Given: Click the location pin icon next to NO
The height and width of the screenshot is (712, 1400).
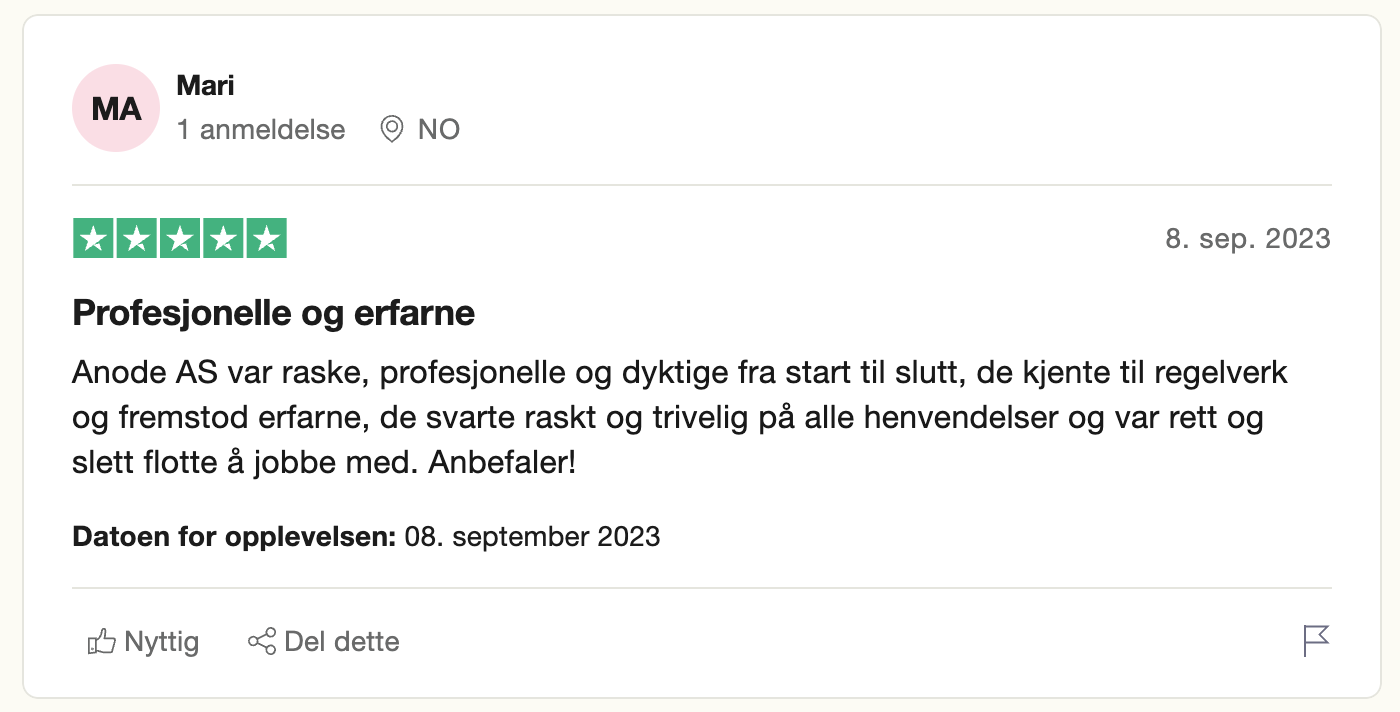Looking at the screenshot, I should coord(392,129).
